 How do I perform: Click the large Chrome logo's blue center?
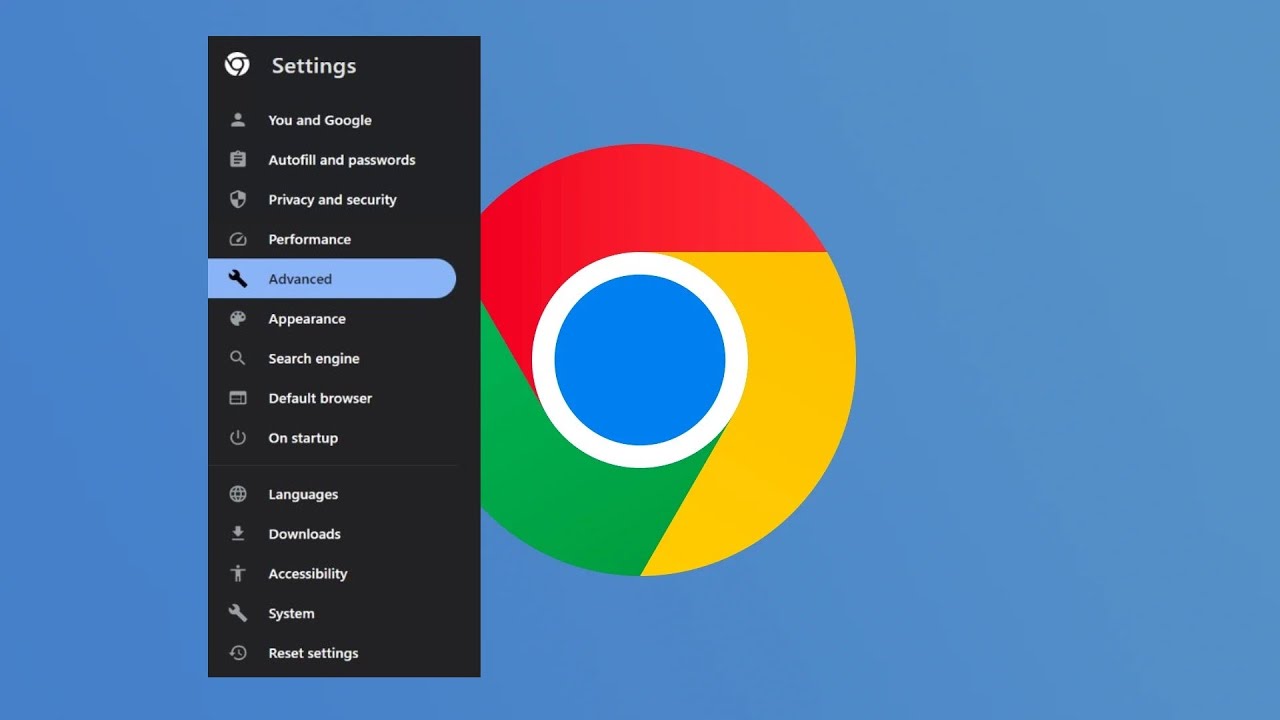pyautogui.click(x=640, y=360)
